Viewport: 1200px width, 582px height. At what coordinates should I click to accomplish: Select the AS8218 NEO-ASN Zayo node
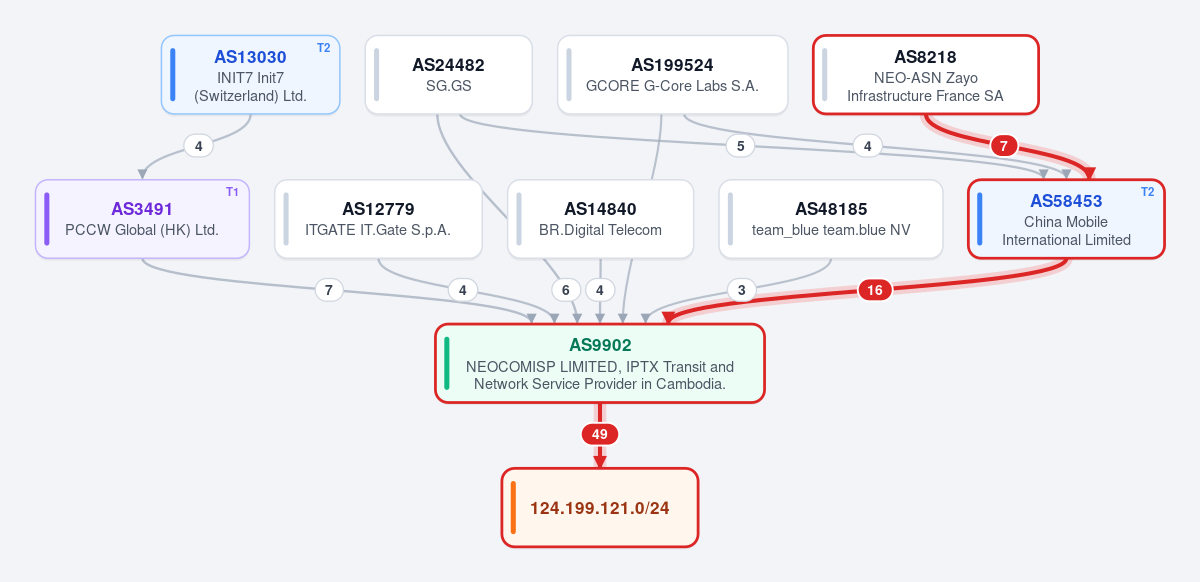pos(925,75)
